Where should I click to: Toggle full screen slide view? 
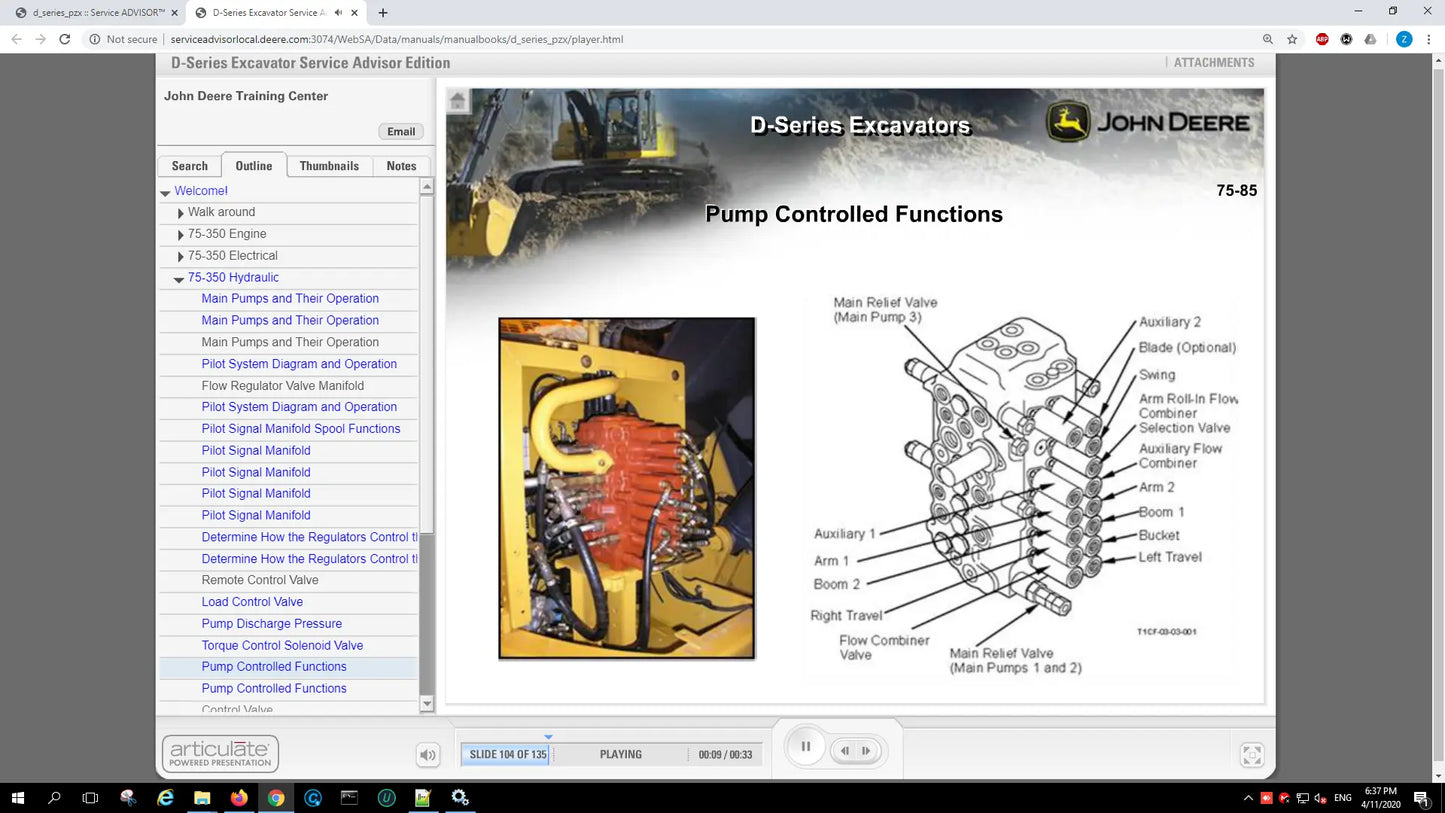pos(1251,755)
